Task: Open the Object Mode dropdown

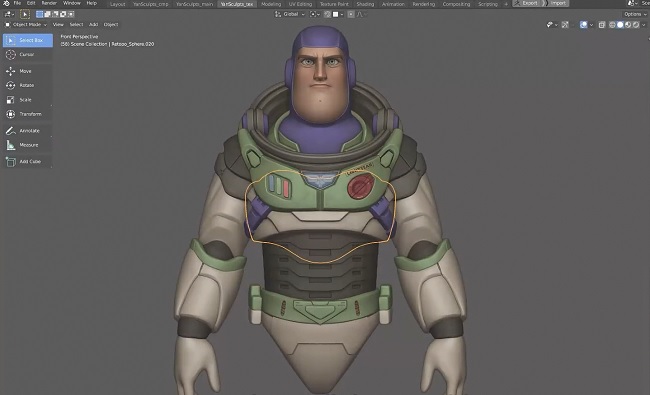Action: 26,24
